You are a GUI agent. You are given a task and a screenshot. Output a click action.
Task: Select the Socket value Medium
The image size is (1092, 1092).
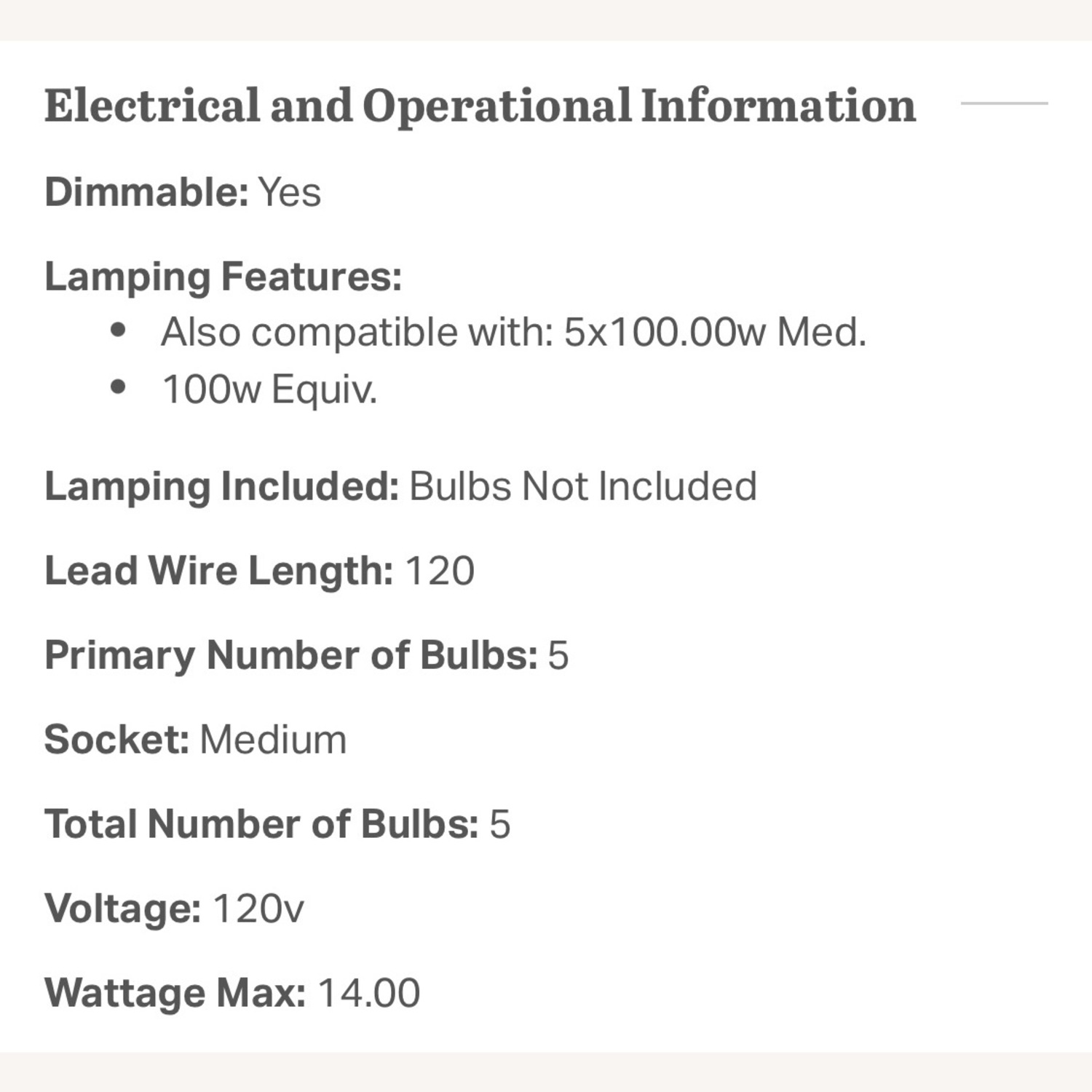[x=273, y=740]
